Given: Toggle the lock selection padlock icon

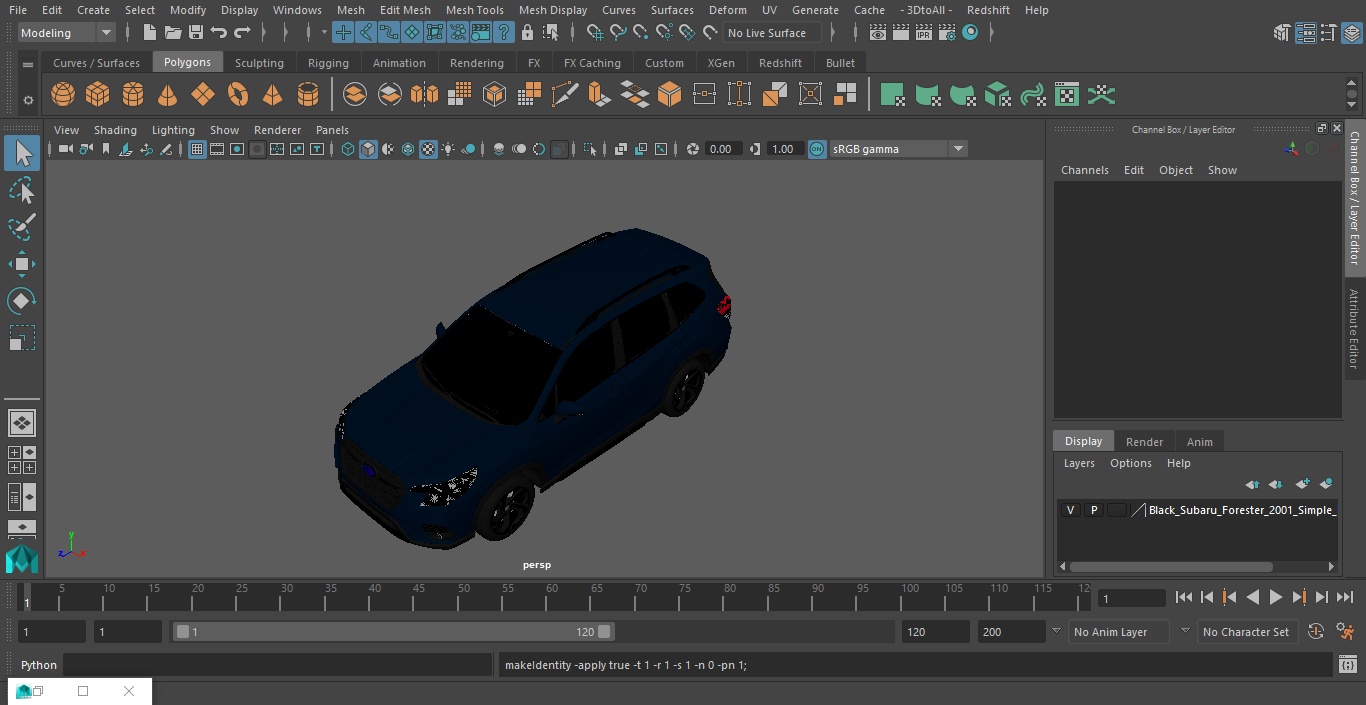Looking at the screenshot, I should click(527, 33).
